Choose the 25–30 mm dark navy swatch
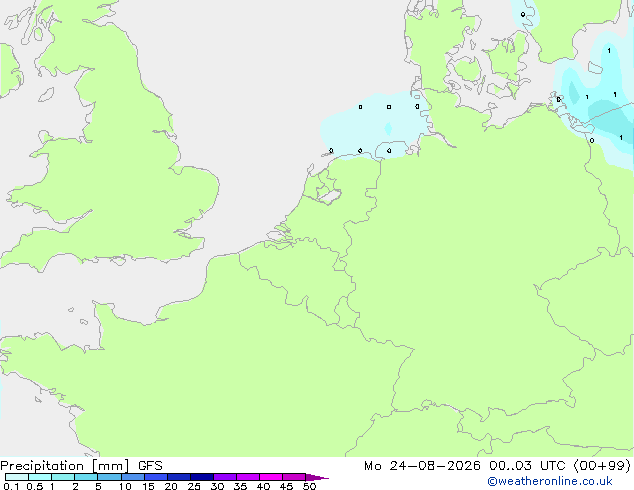The width and height of the screenshot is (634, 490). point(202,477)
